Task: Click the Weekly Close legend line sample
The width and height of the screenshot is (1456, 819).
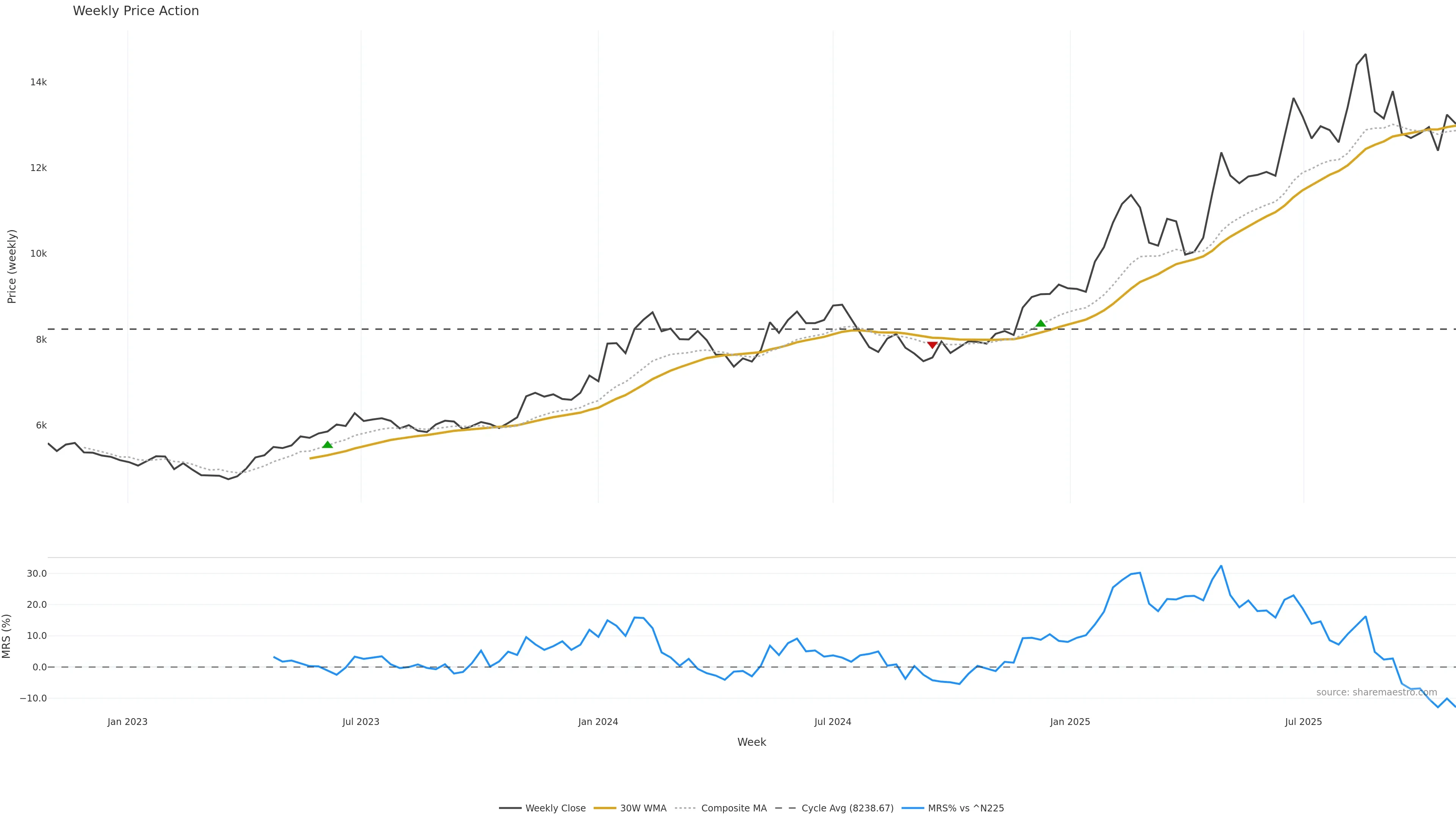Action: click(x=510, y=808)
